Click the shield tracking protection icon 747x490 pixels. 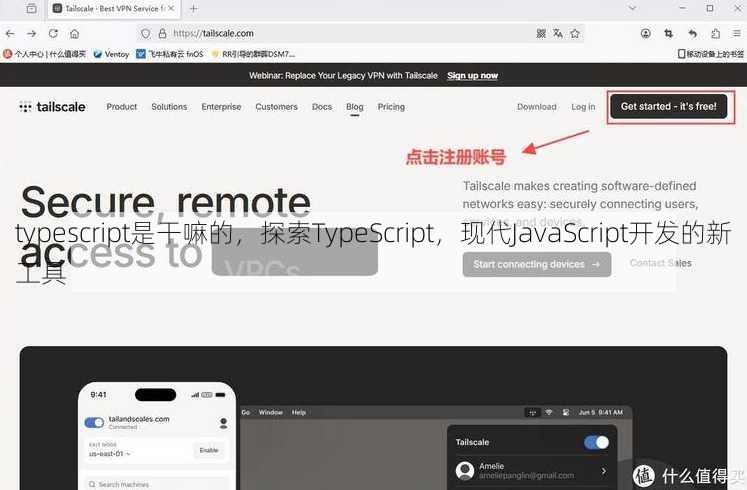coord(146,33)
